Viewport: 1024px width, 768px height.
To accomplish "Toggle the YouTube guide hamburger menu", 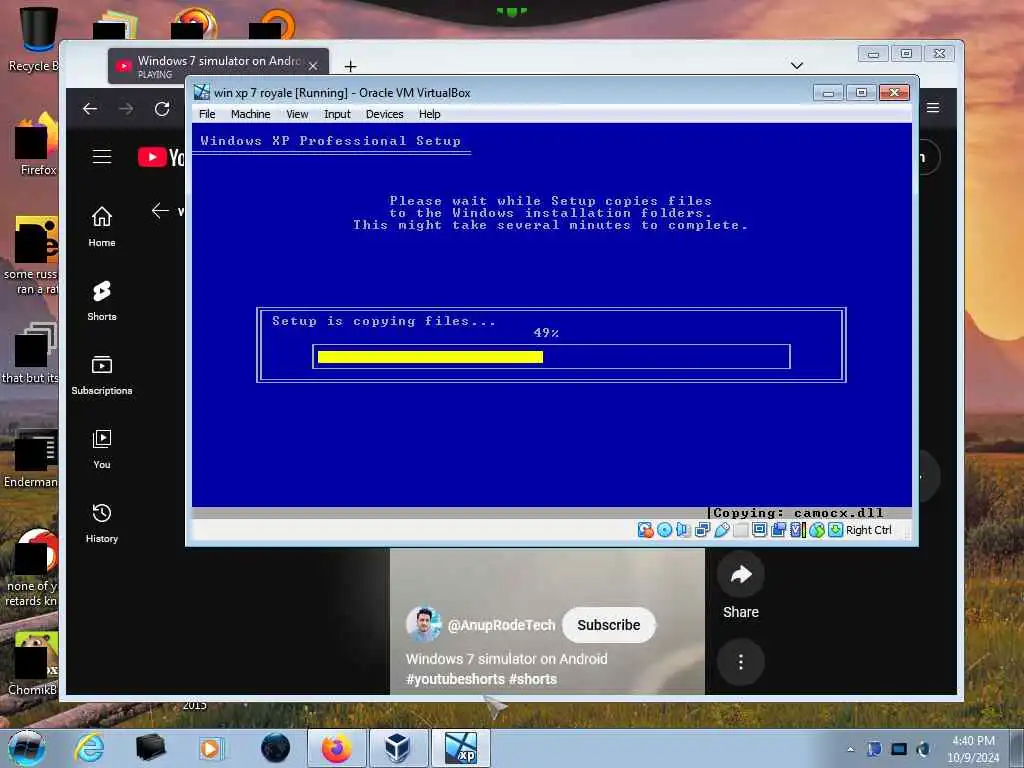I will [x=102, y=157].
